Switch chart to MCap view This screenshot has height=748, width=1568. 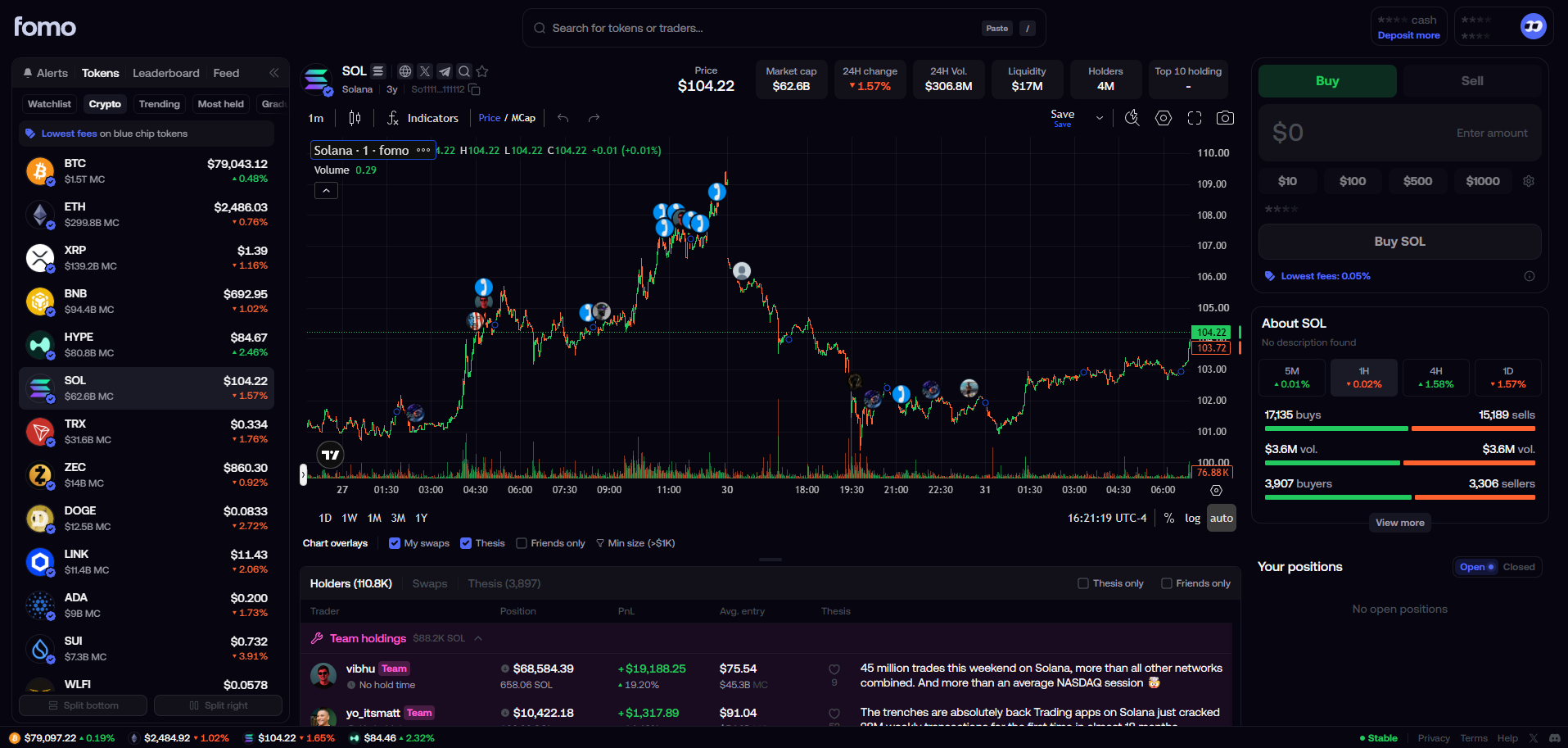524,118
